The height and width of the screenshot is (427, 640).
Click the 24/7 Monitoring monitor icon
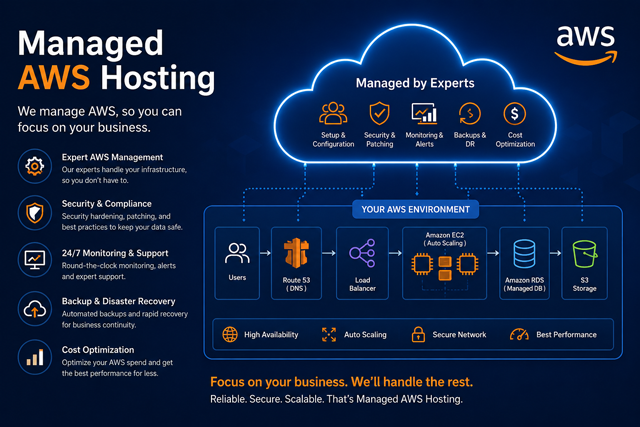tap(35, 260)
